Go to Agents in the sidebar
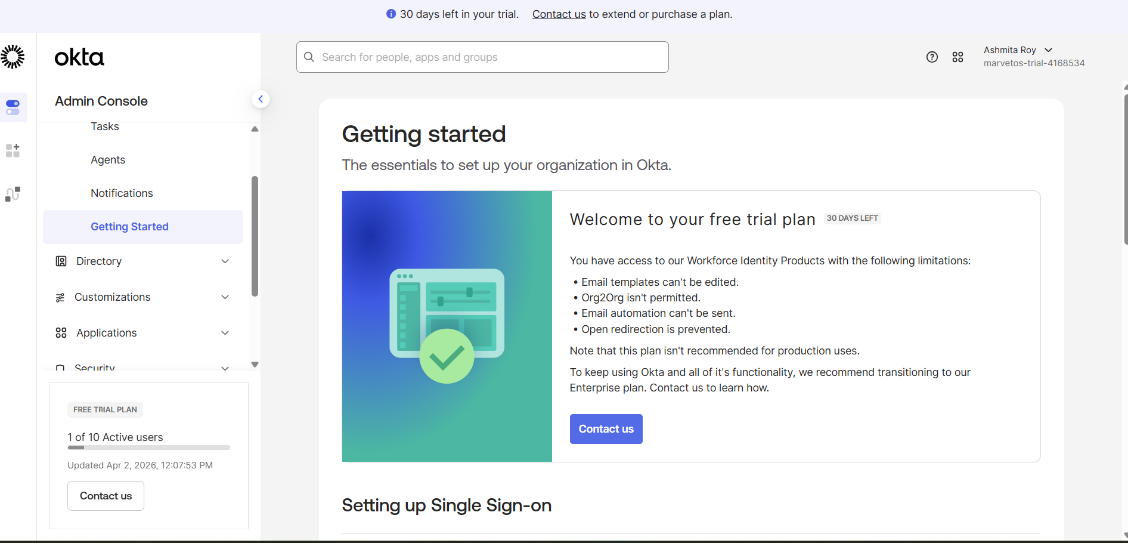 (108, 160)
